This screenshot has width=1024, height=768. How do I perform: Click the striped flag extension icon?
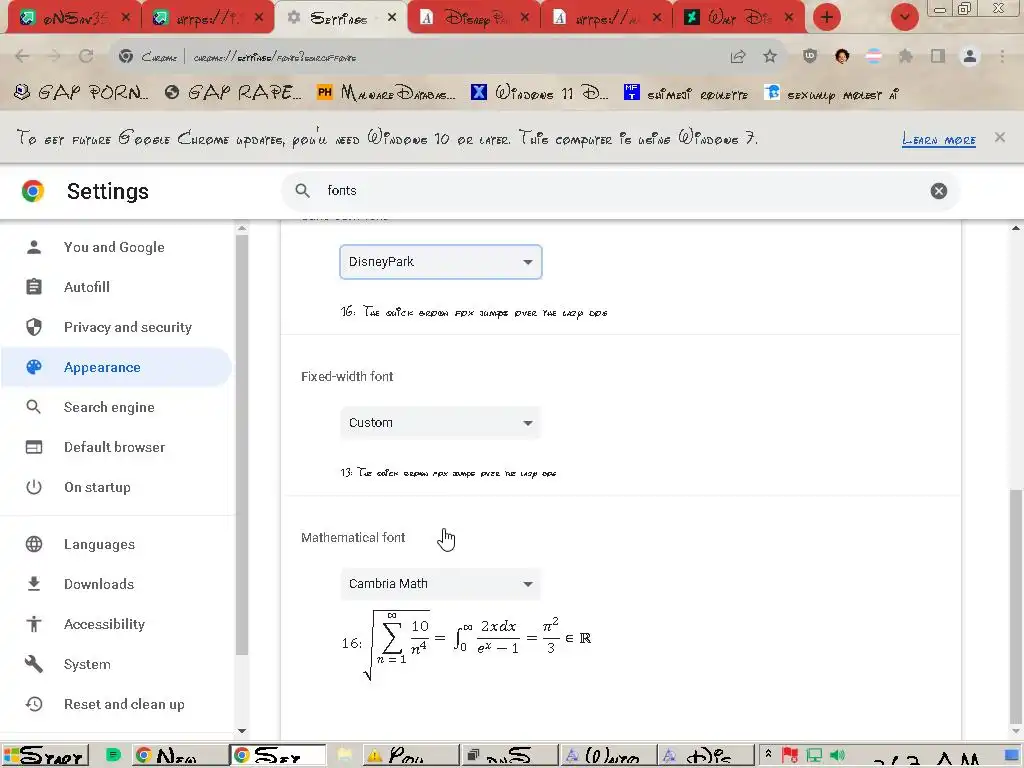click(x=874, y=56)
